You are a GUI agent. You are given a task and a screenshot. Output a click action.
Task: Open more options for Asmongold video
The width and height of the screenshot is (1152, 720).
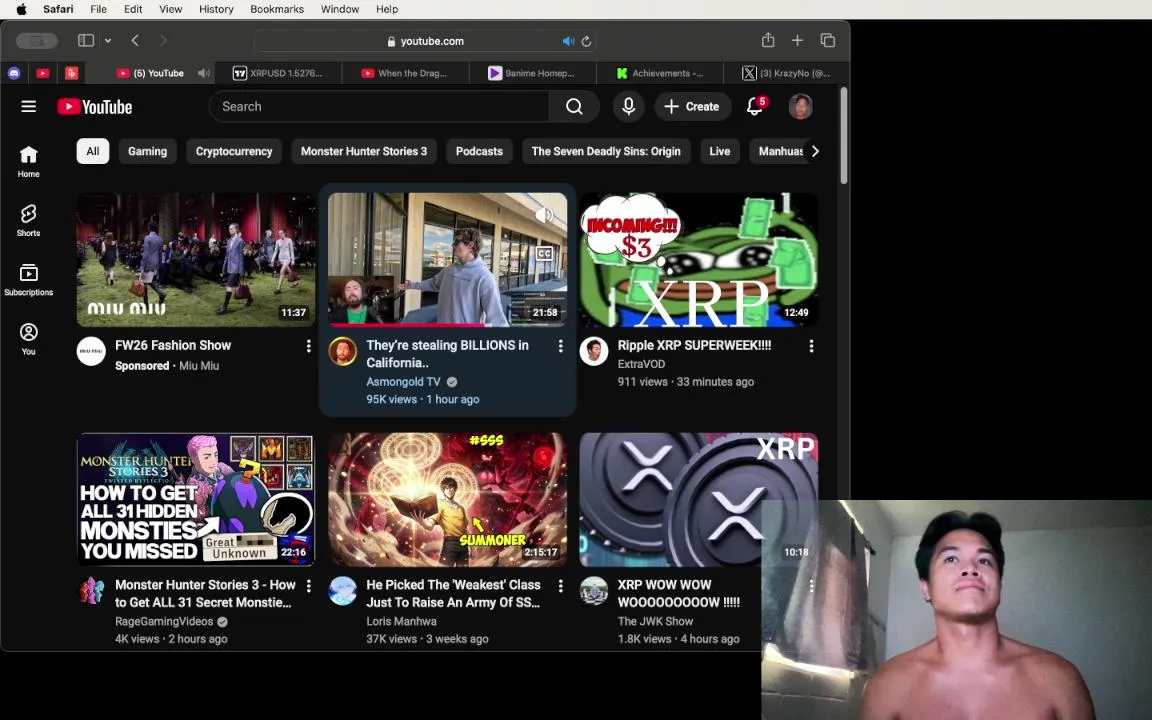click(561, 345)
